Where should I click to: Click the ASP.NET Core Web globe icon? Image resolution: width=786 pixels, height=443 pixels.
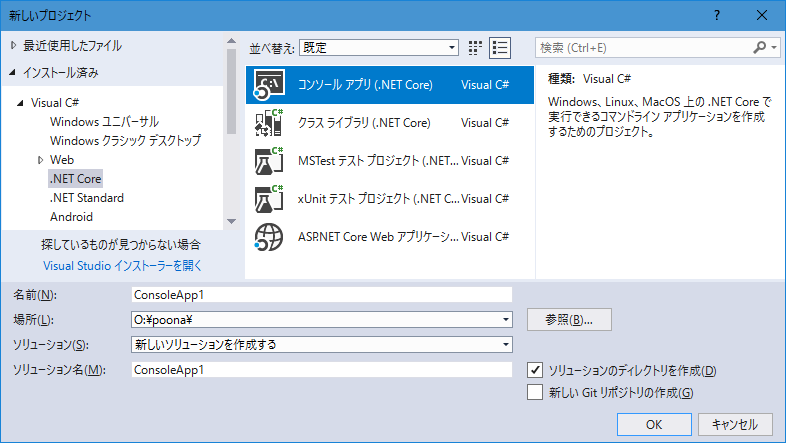pyautogui.click(x=269, y=237)
